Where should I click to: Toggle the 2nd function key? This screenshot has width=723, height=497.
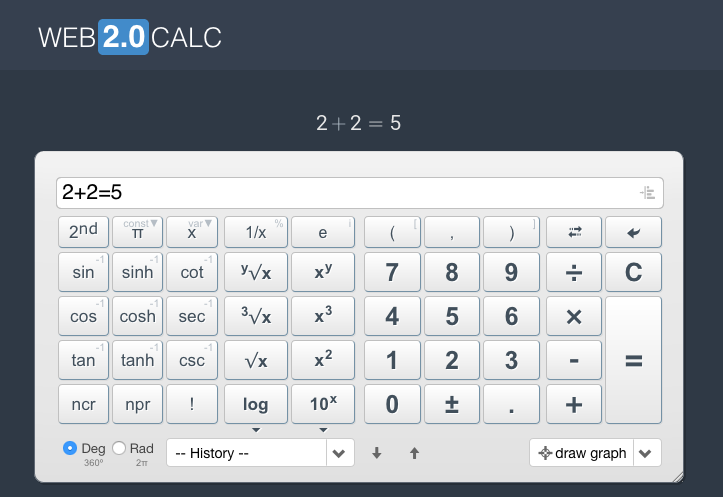(x=83, y=232)
